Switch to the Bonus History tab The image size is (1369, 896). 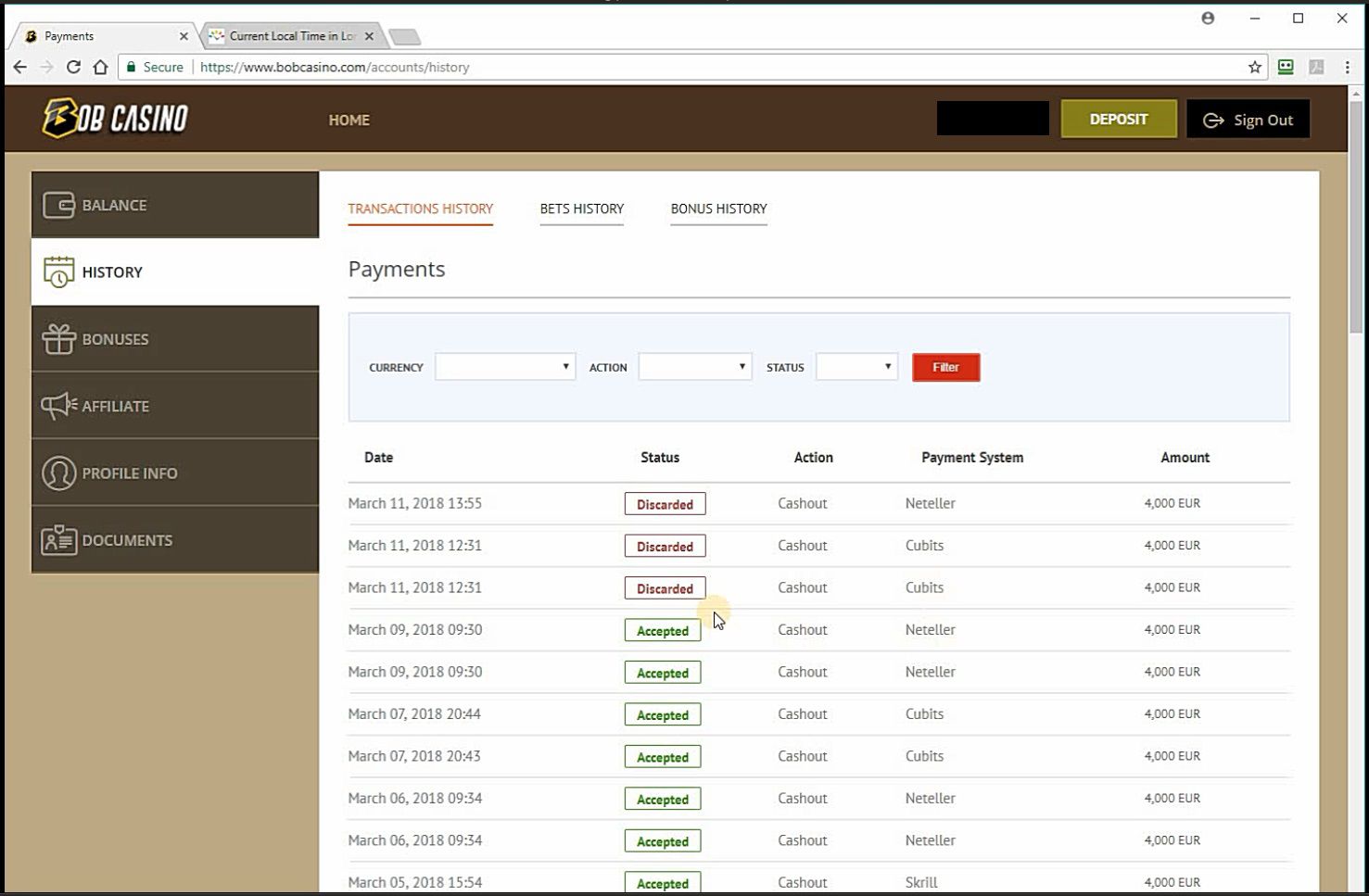(x=719, y=208)
